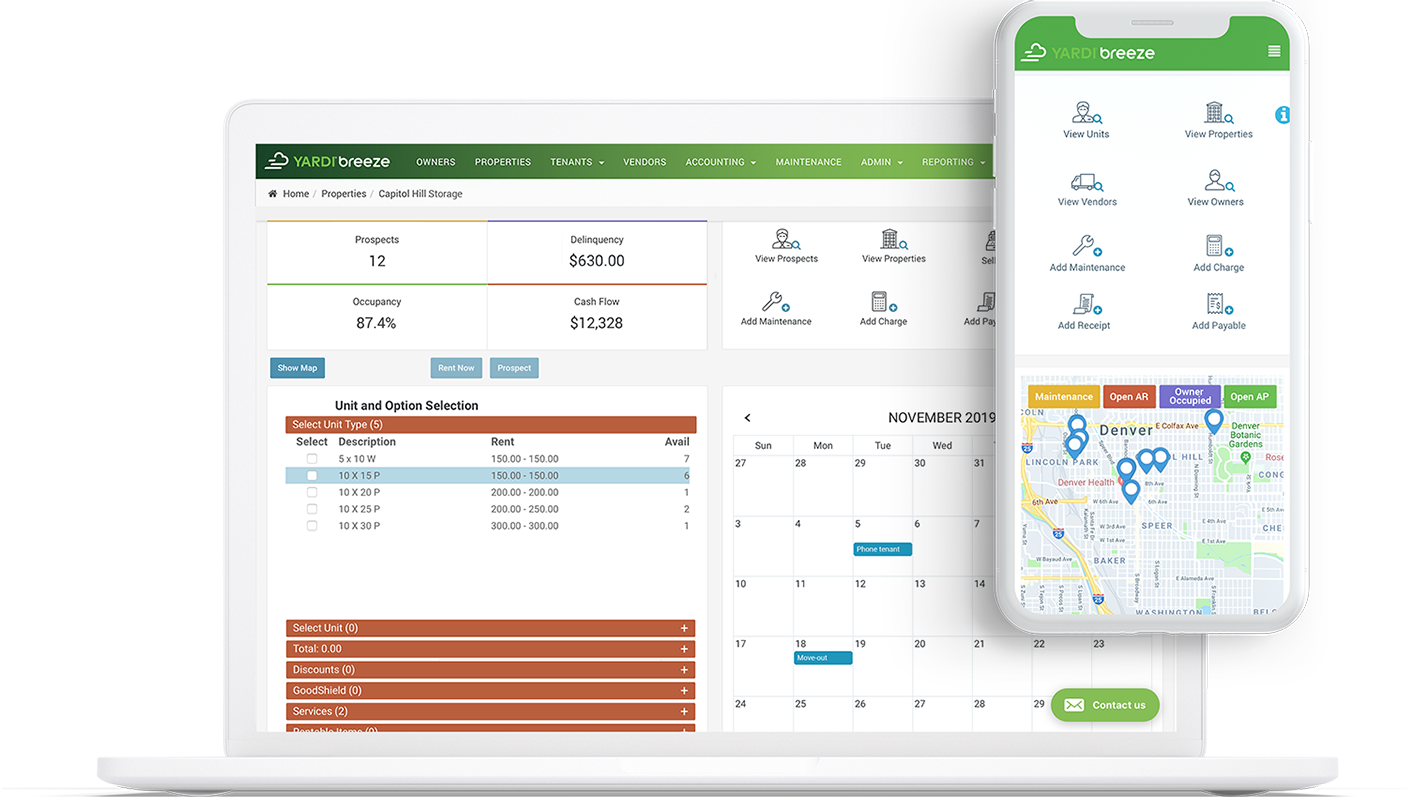Click the Cash Flow $12,328 tile

pos(597,317)
